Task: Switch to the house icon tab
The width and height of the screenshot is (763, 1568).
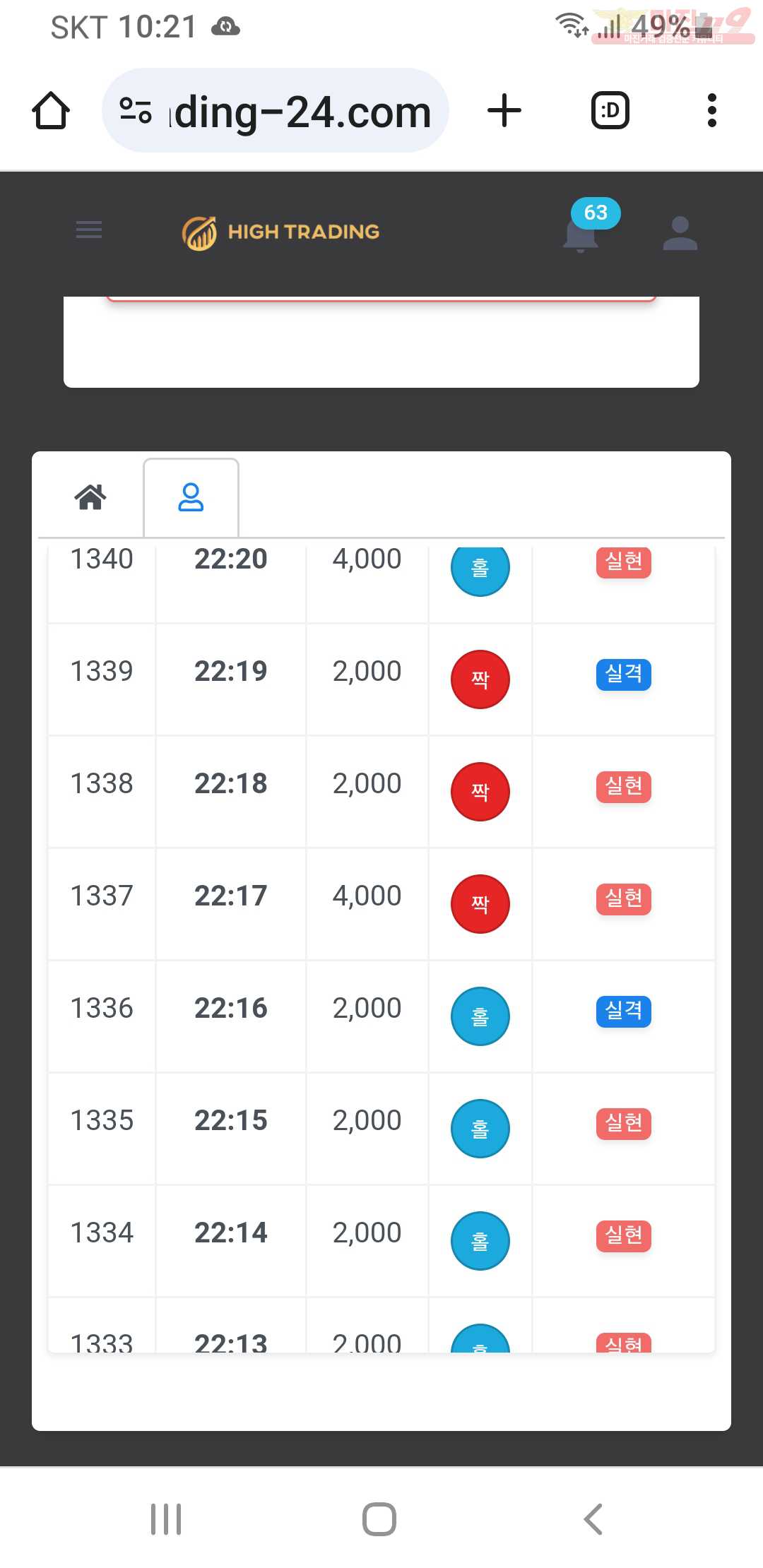Action: click(90, 497)
